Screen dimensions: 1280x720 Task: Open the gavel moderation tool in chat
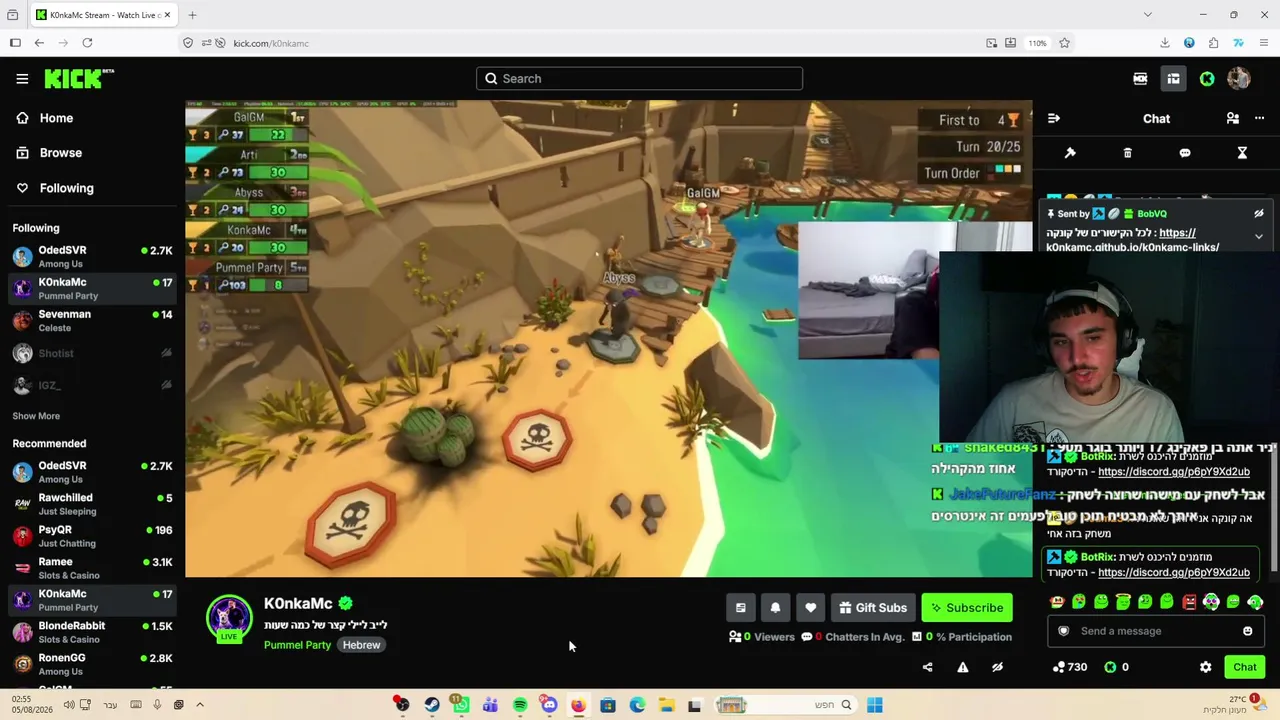tap(1070, 153)
